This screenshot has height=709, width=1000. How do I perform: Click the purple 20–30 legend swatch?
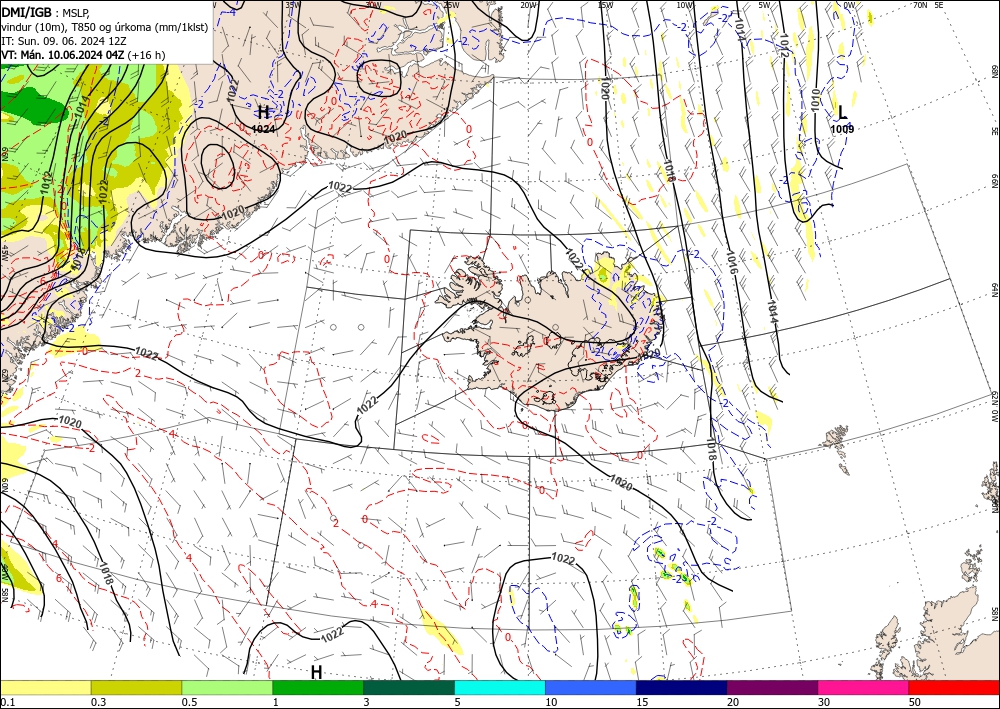point(772,687)
